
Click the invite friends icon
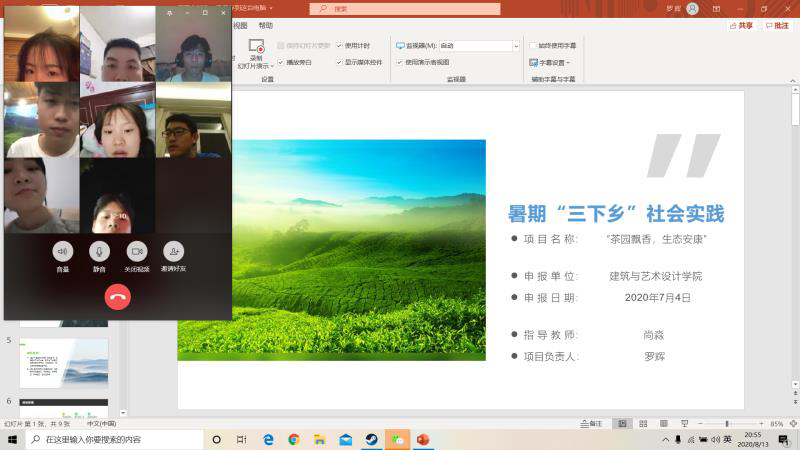174,252
